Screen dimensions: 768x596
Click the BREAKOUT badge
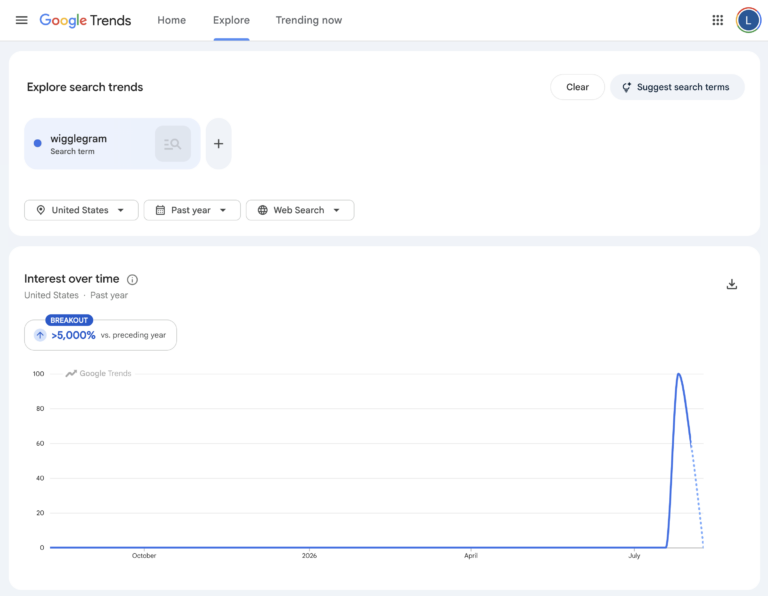(69, 320)
